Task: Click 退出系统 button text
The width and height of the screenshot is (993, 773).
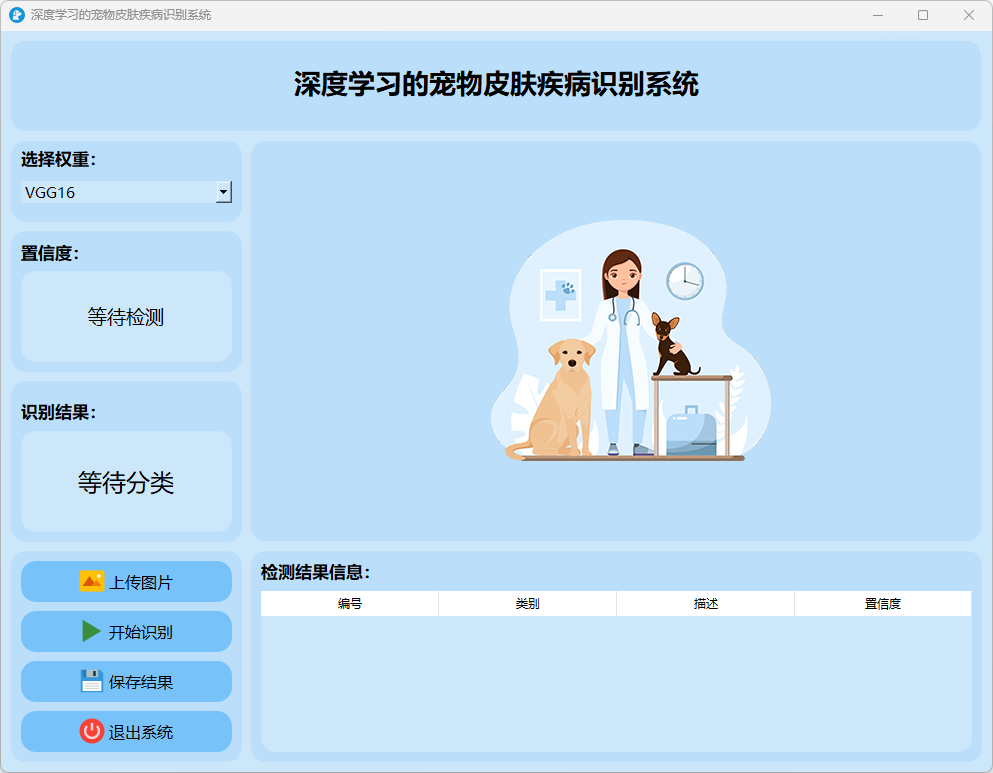Action: point(141,732)
